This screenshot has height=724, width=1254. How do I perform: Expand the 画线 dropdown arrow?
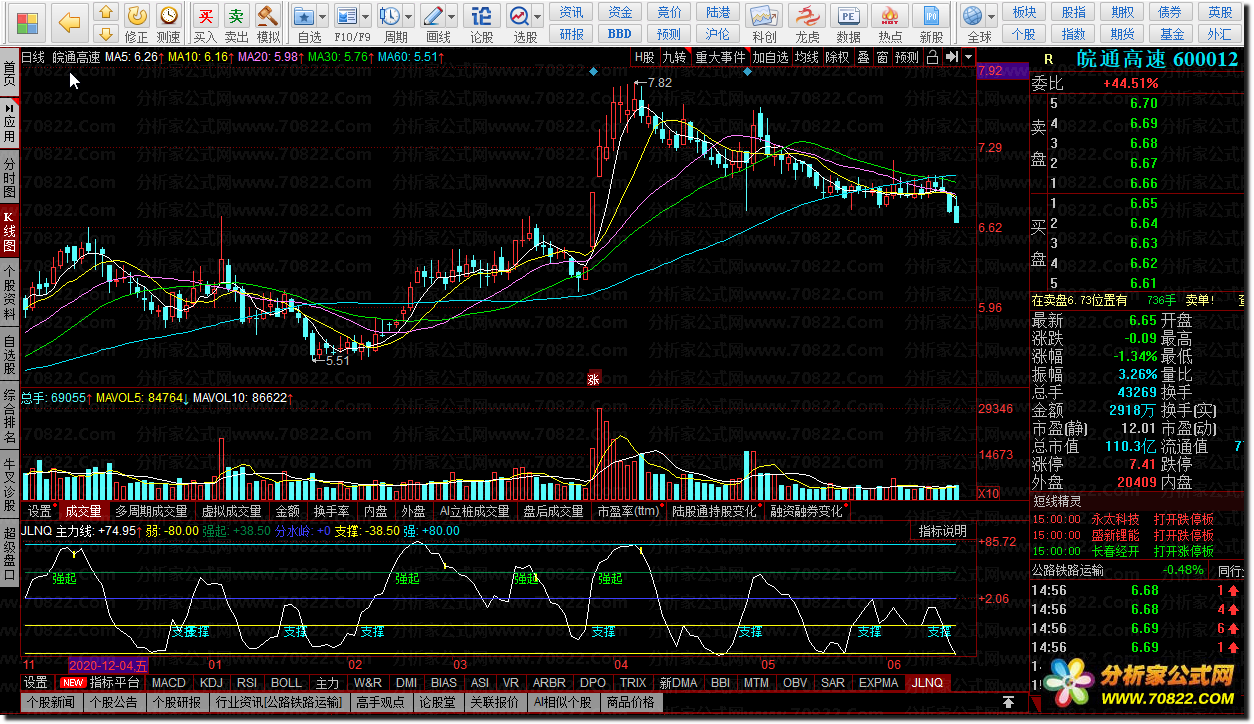(453, 17)
